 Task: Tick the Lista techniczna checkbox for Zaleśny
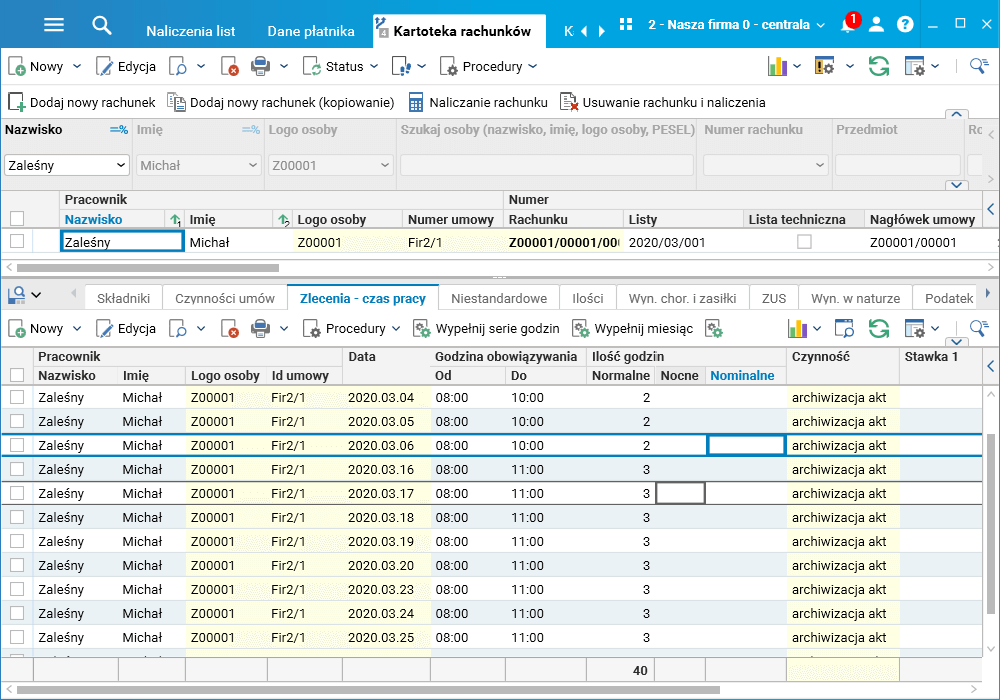pos(804,242)
